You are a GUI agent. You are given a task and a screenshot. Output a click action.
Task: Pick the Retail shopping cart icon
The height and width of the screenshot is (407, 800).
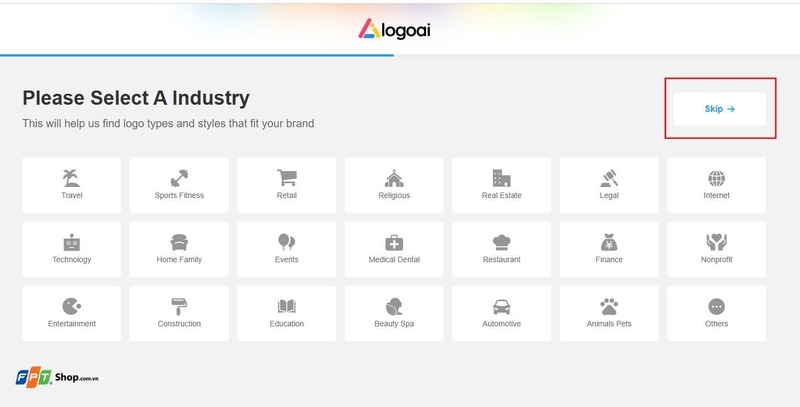pyautogui.click(x=287, y=178)
